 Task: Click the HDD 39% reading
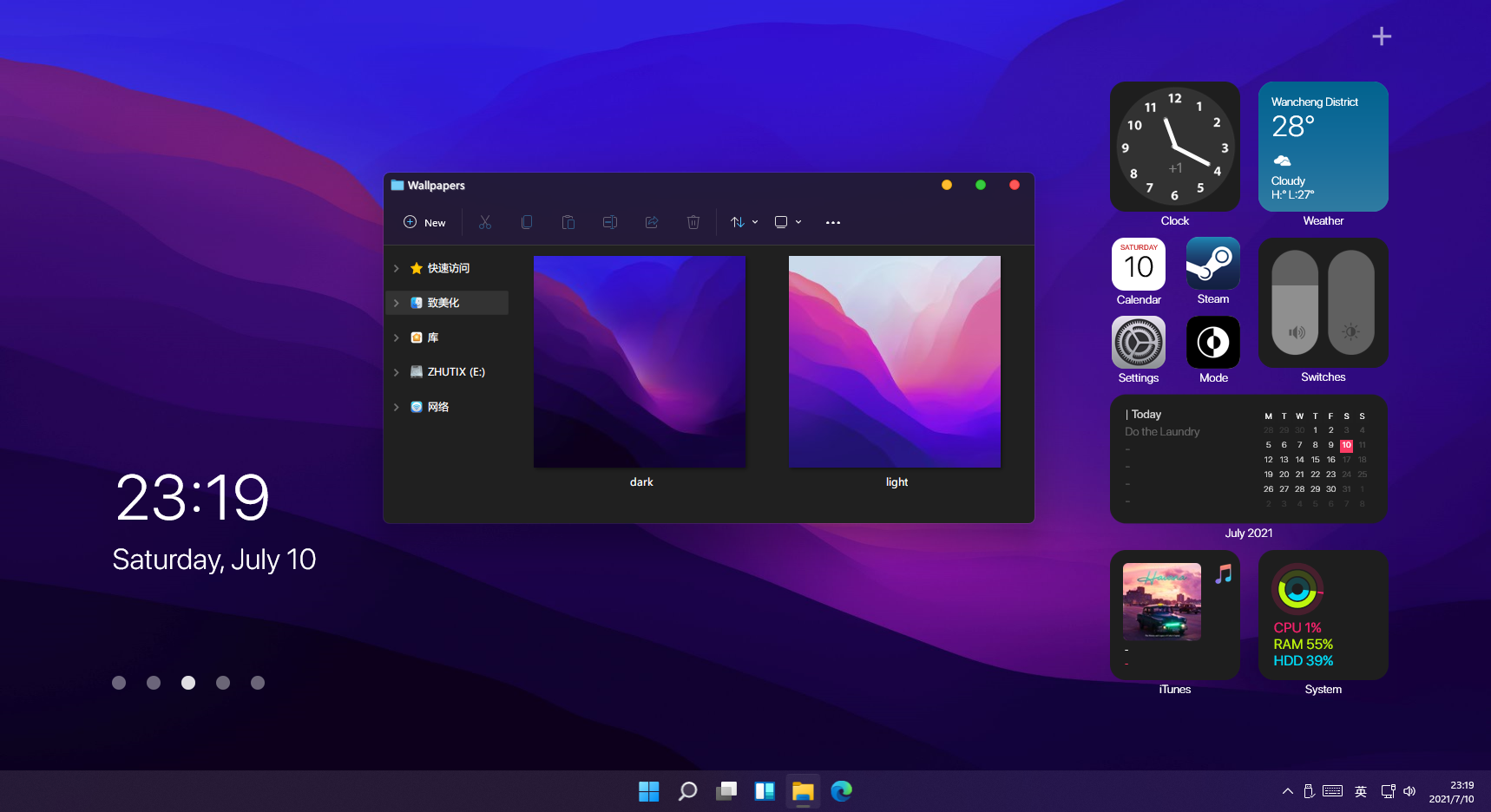coord(1303,660)
